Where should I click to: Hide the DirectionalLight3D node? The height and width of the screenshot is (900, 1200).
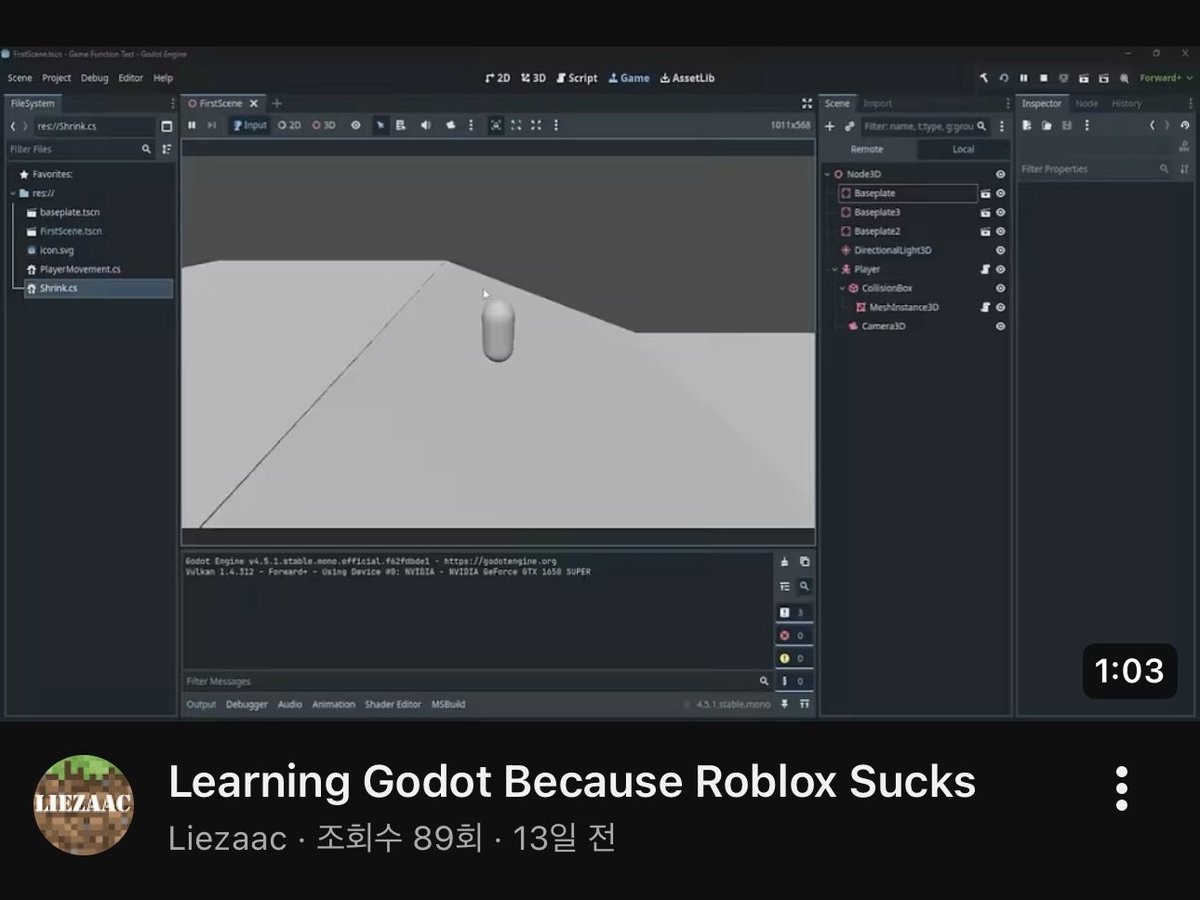pos(1000,250)
